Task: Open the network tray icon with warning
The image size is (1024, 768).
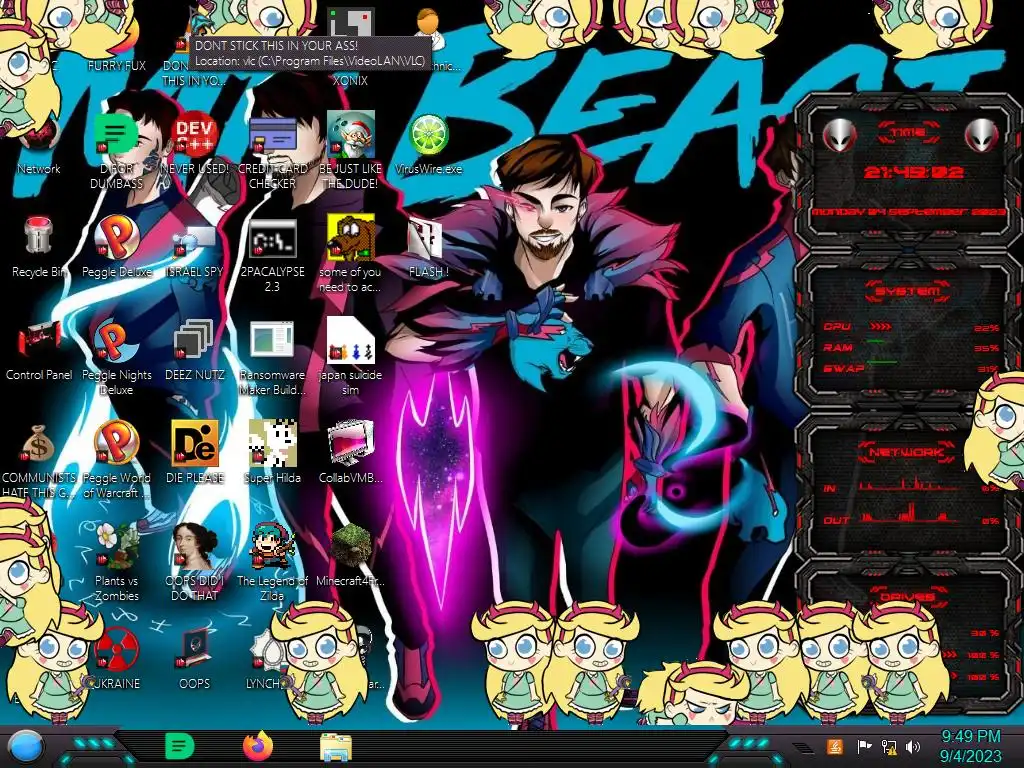Action: tap(889, 746)
